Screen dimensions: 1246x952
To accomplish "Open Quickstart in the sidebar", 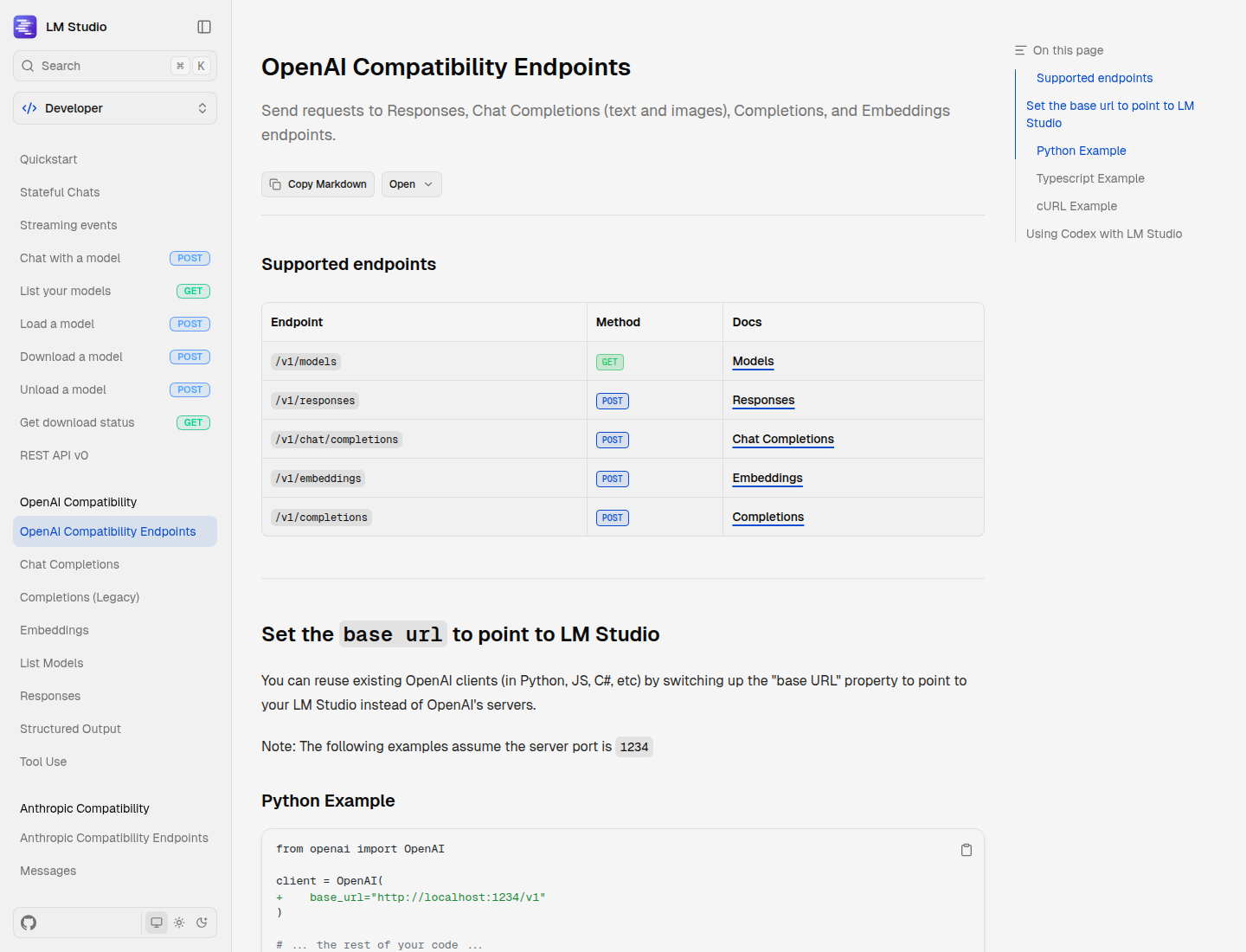I will point(48,159).
